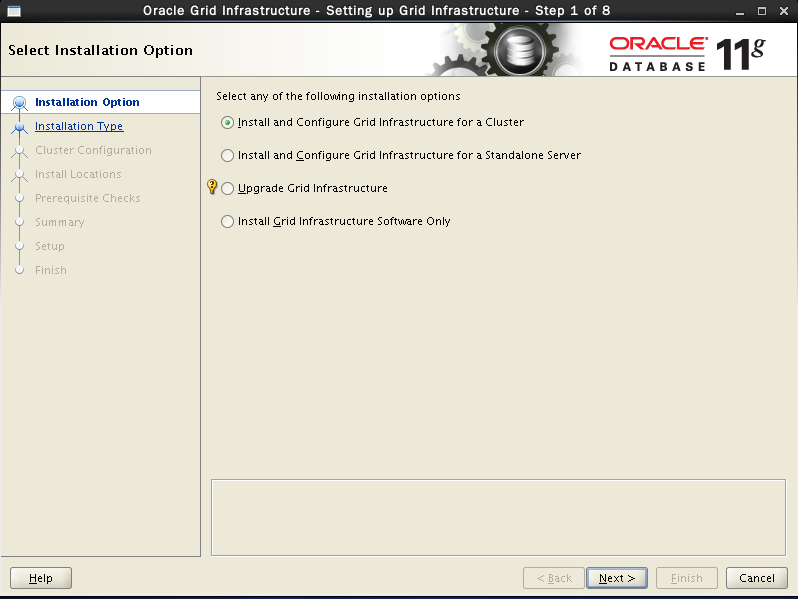The image size is (798, 599).
Task: Choose Grid Infrastructure for a Standalone Server option
Action: click(x=228, y=155)
